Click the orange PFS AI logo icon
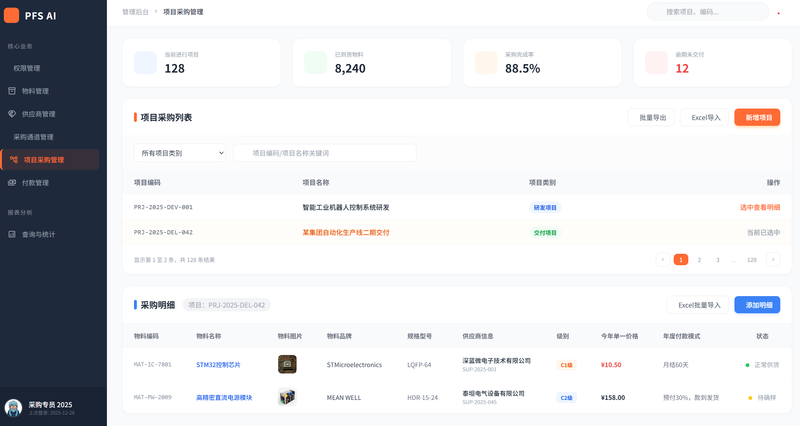800x426 pixels. pos(12,15)
